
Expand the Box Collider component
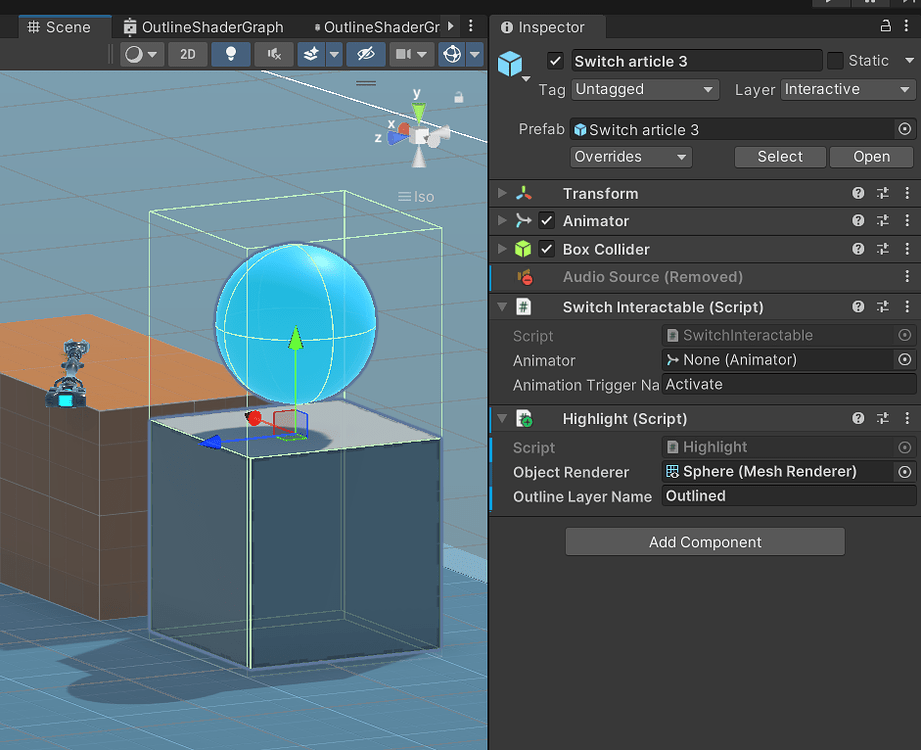501,249
